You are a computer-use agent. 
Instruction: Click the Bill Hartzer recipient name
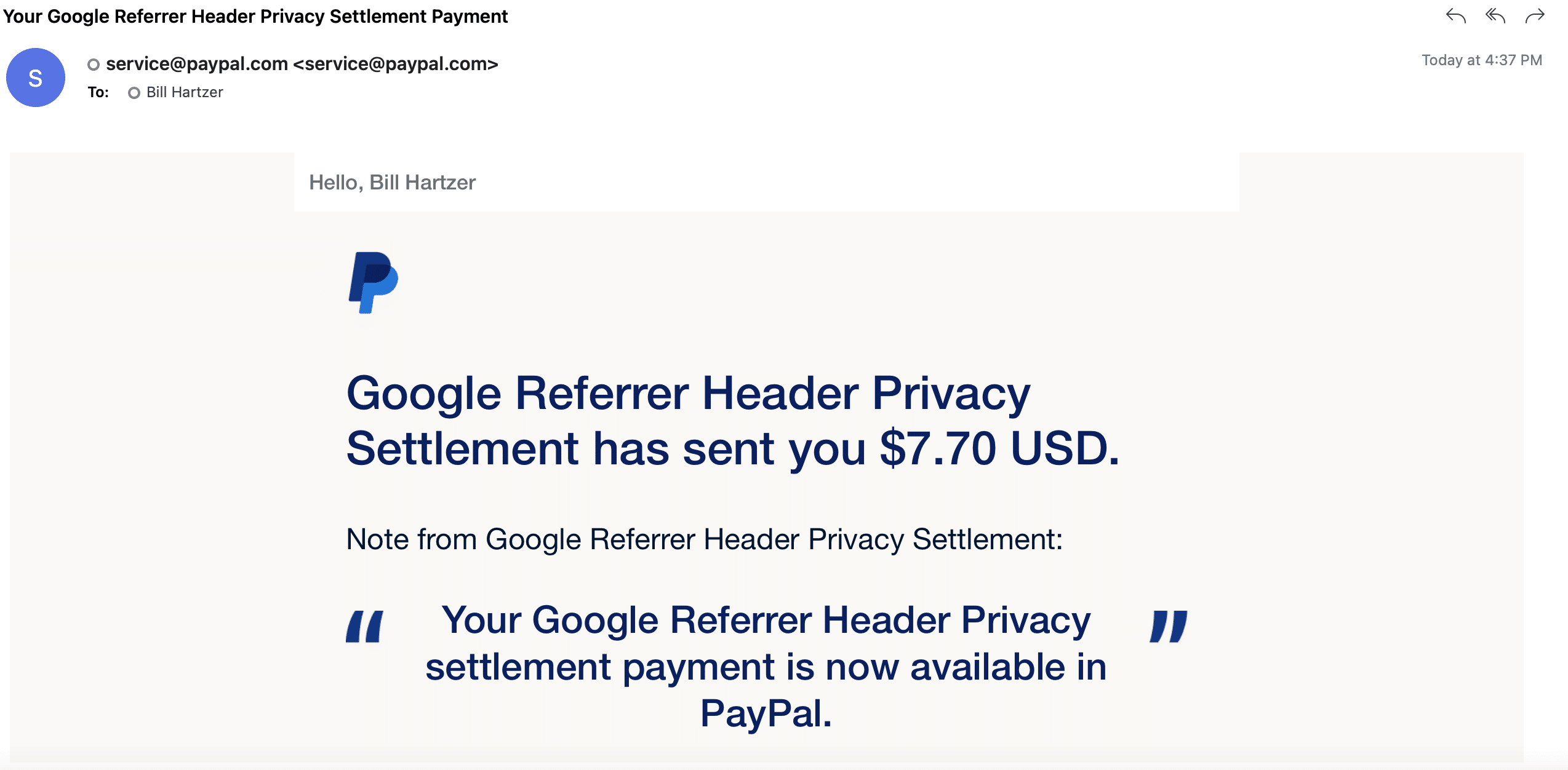(185, 92)
